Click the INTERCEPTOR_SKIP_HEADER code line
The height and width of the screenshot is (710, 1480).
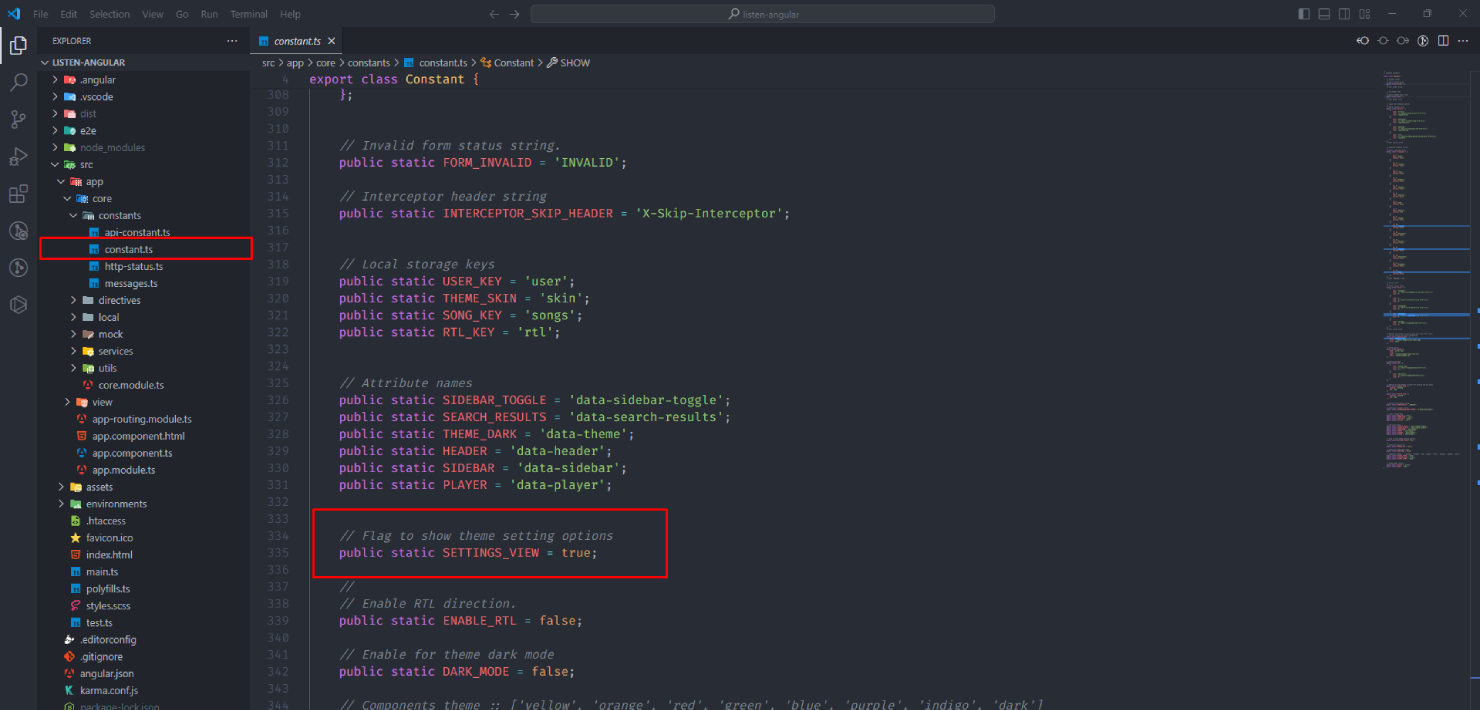click(564, 214)
